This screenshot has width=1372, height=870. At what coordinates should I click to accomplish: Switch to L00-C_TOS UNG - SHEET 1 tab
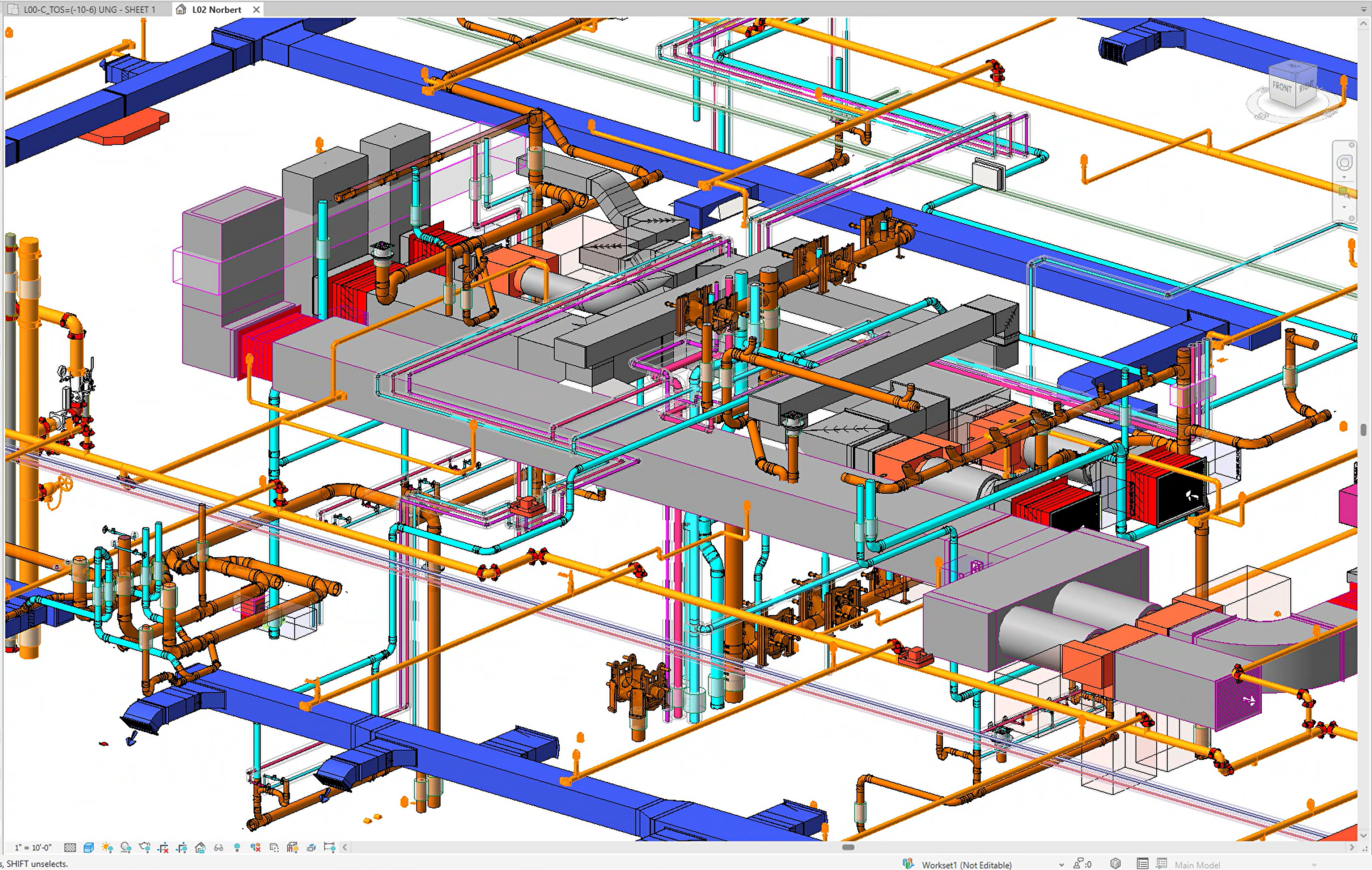click(89, 10)
